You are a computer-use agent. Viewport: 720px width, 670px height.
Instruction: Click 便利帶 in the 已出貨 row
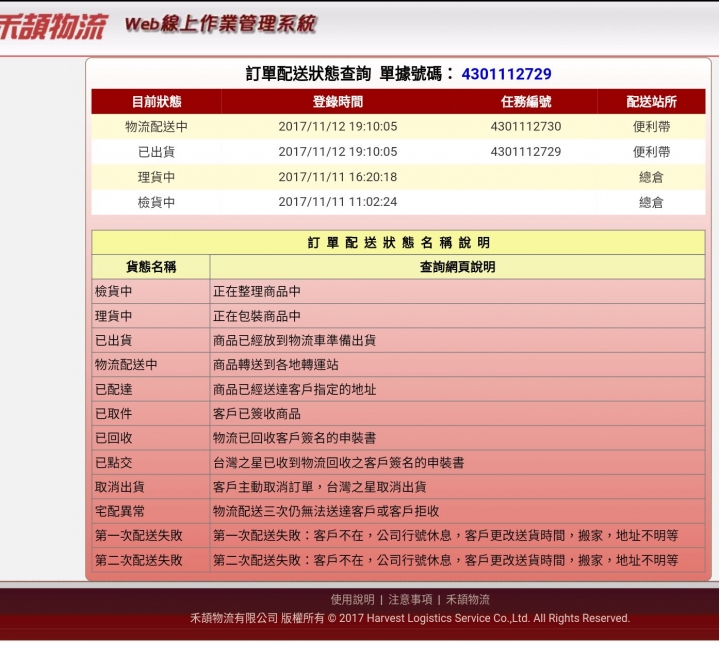pos(651,152)
